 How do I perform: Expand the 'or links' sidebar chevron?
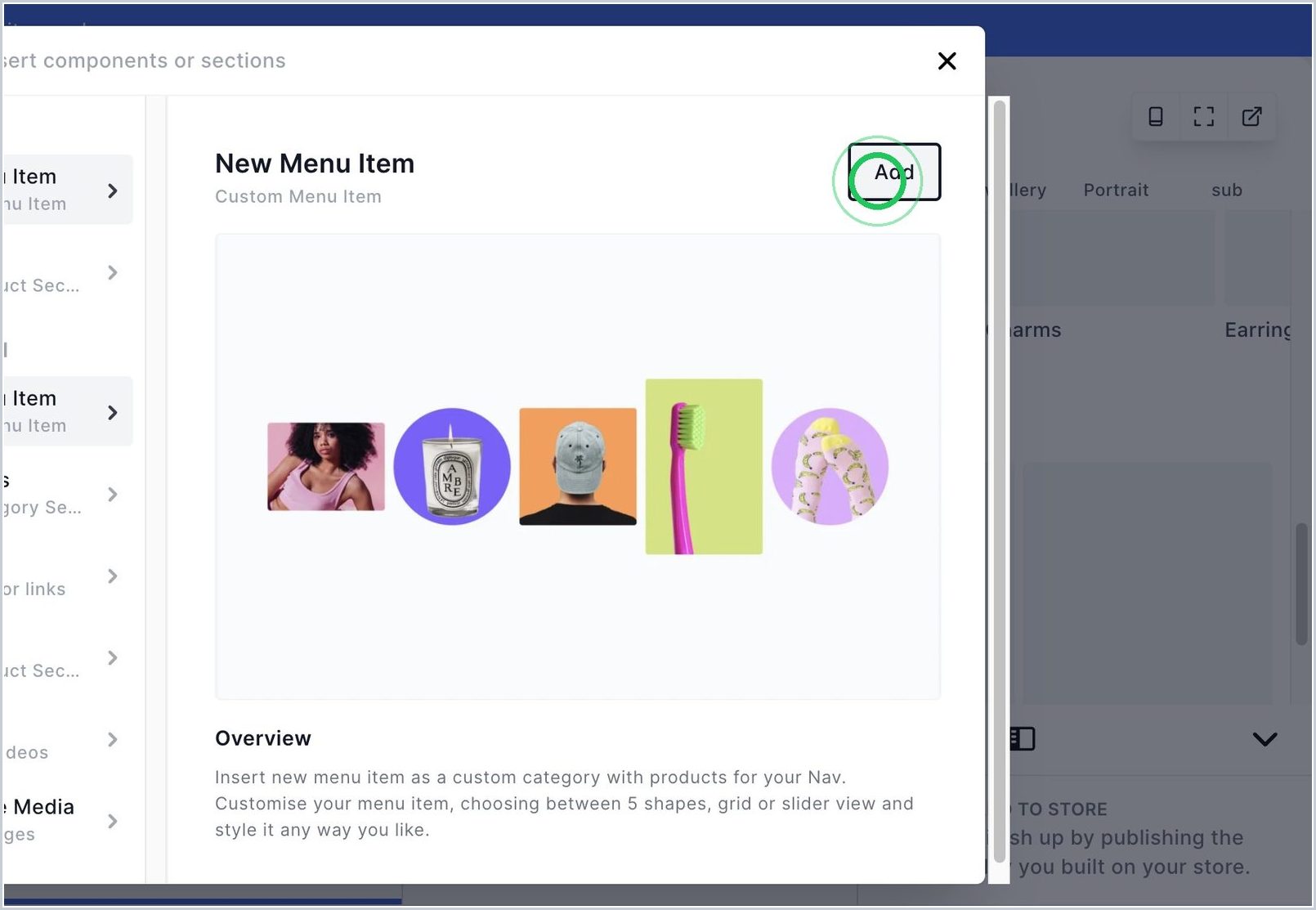(x=113, y=576)
